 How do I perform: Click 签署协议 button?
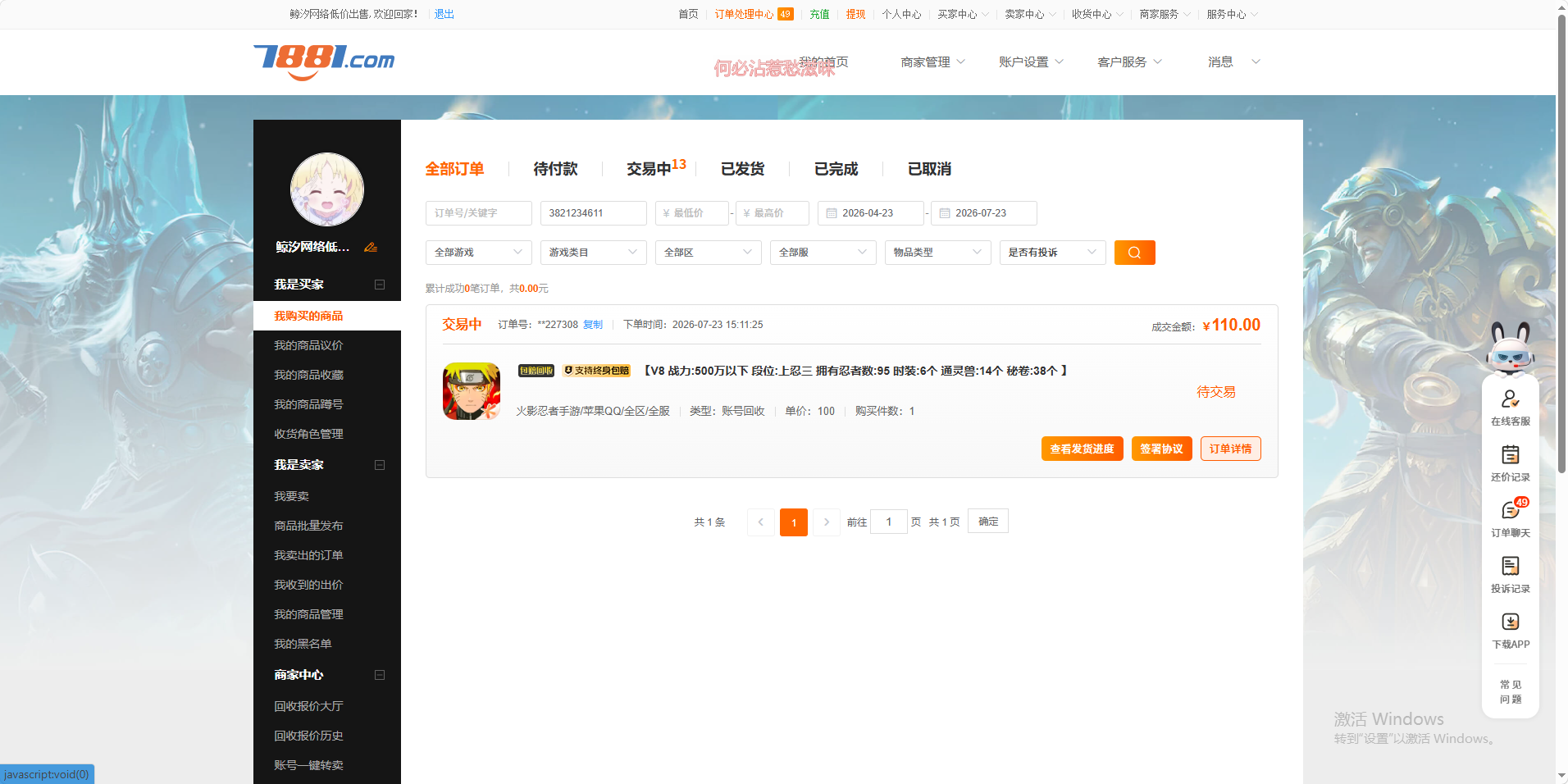1162,449
